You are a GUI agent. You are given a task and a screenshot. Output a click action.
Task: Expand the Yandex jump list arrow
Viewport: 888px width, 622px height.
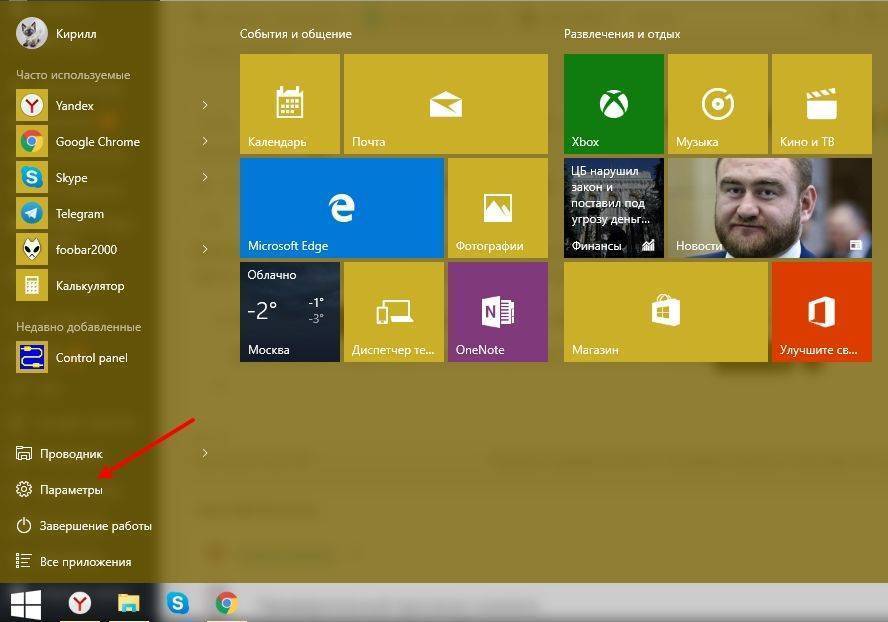point(205,106)
